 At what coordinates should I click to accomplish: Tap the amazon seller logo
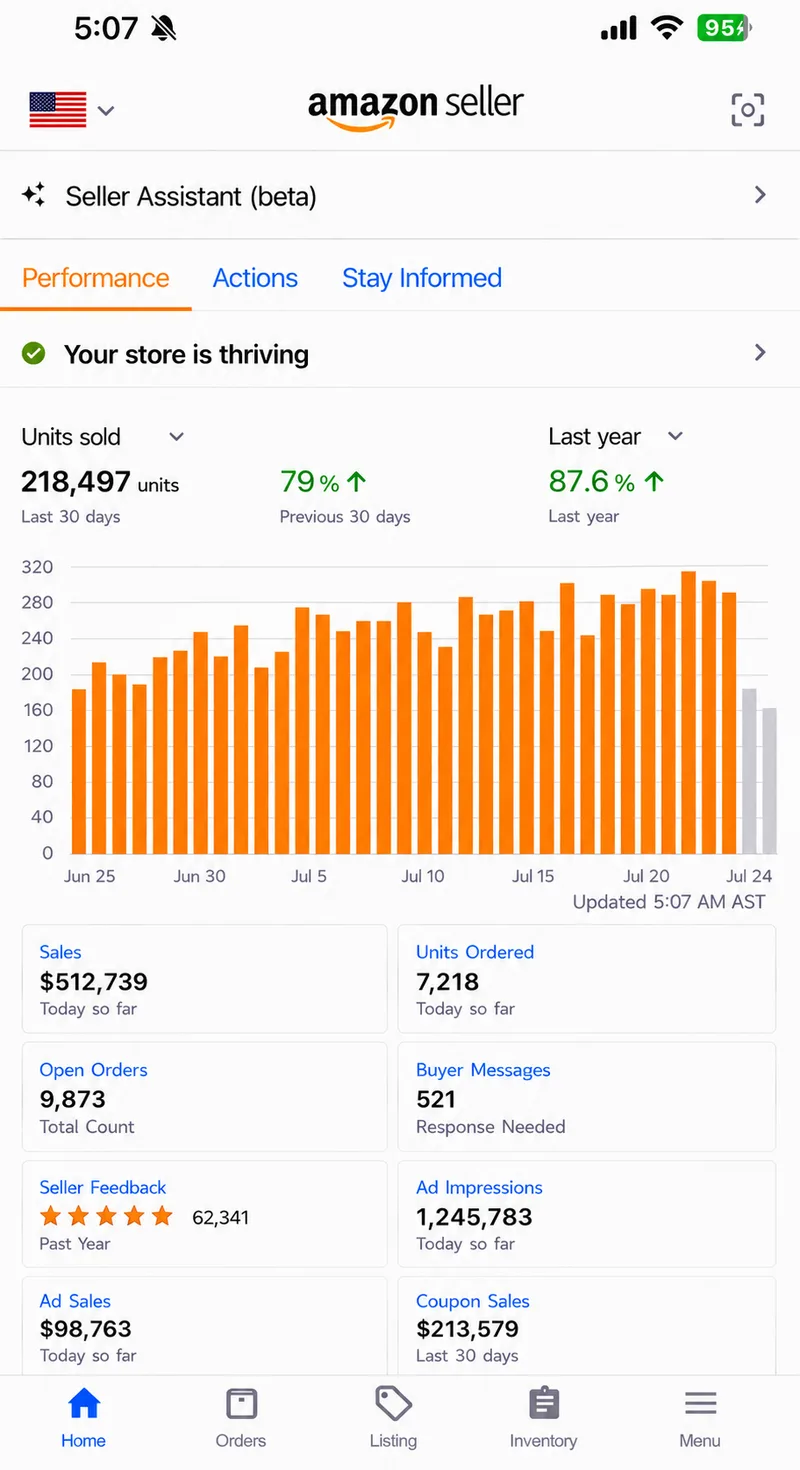point(415,107)
